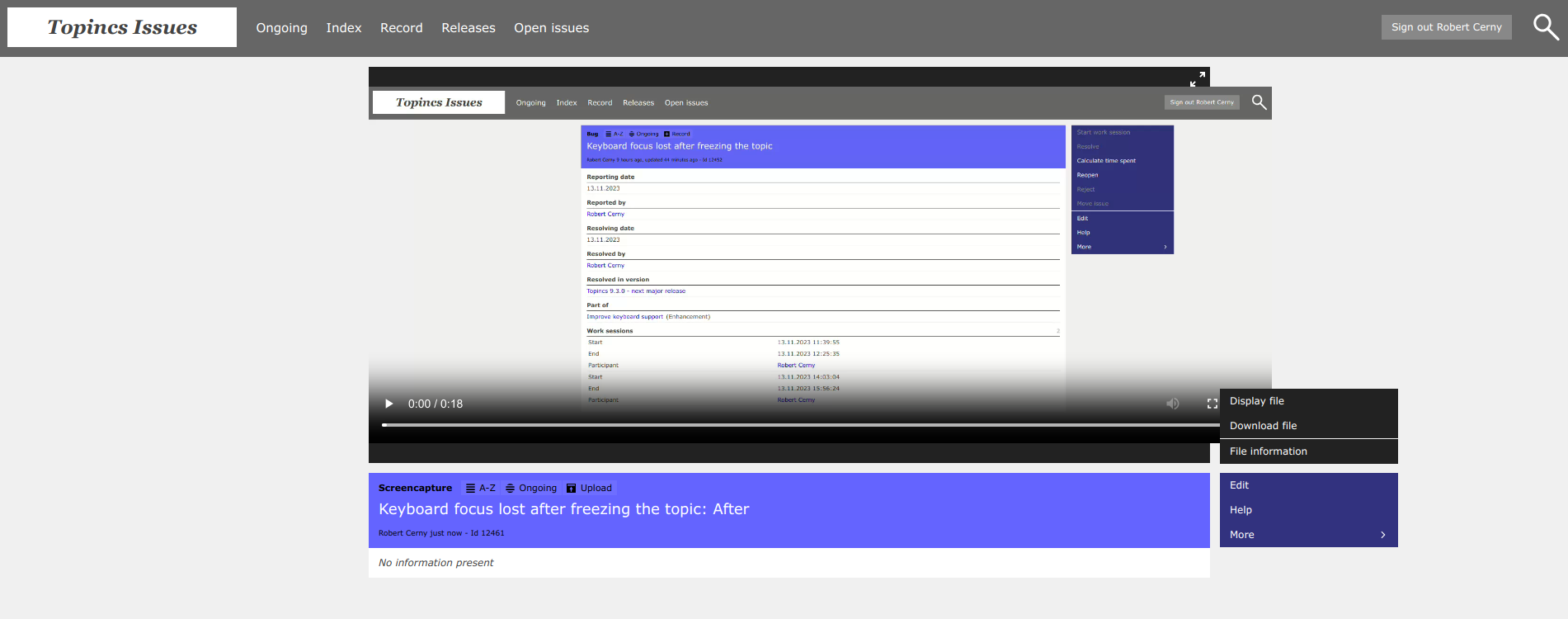Viewport: 1568px width, 619px height.
Task: Open the search magnifier icon
Action: tap(1546, 27)
